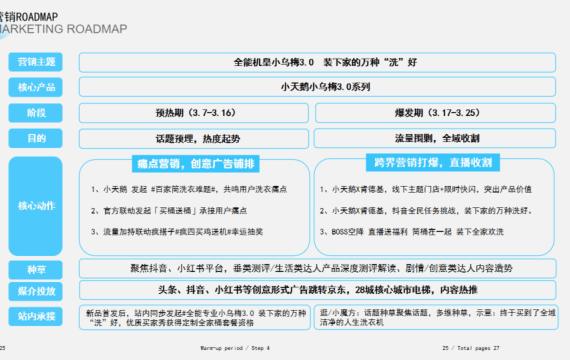Screen dimensions: 570x360
Task: Click the line about 买桶送桶
Action: point(169,211)
